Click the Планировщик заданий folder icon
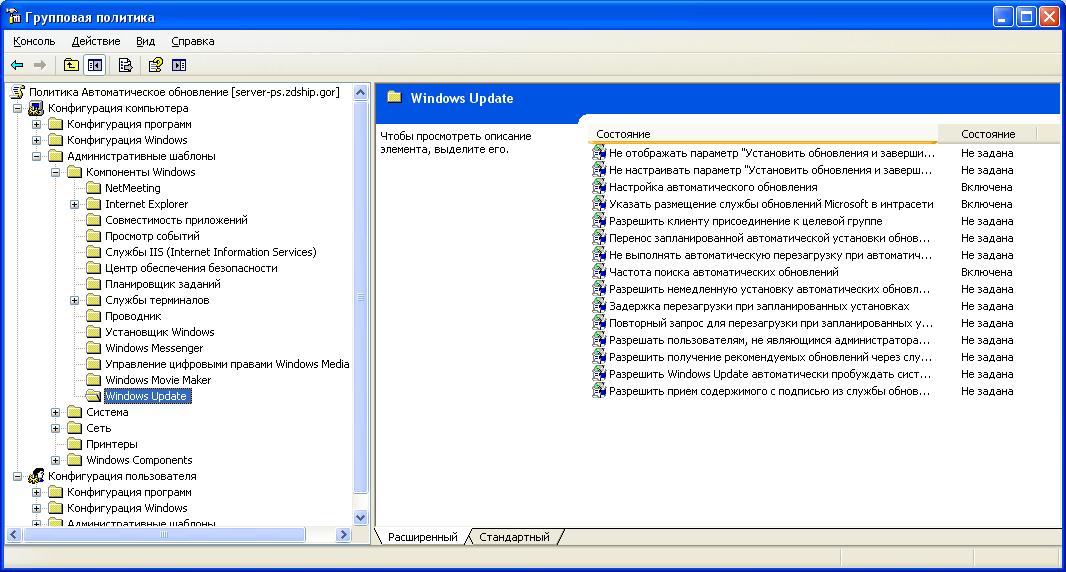1066x572 pixels. (x=93, y=284)
